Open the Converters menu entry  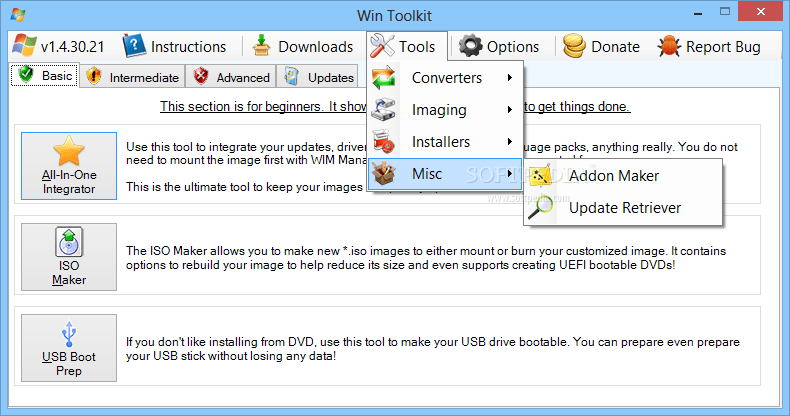[445, 78]
